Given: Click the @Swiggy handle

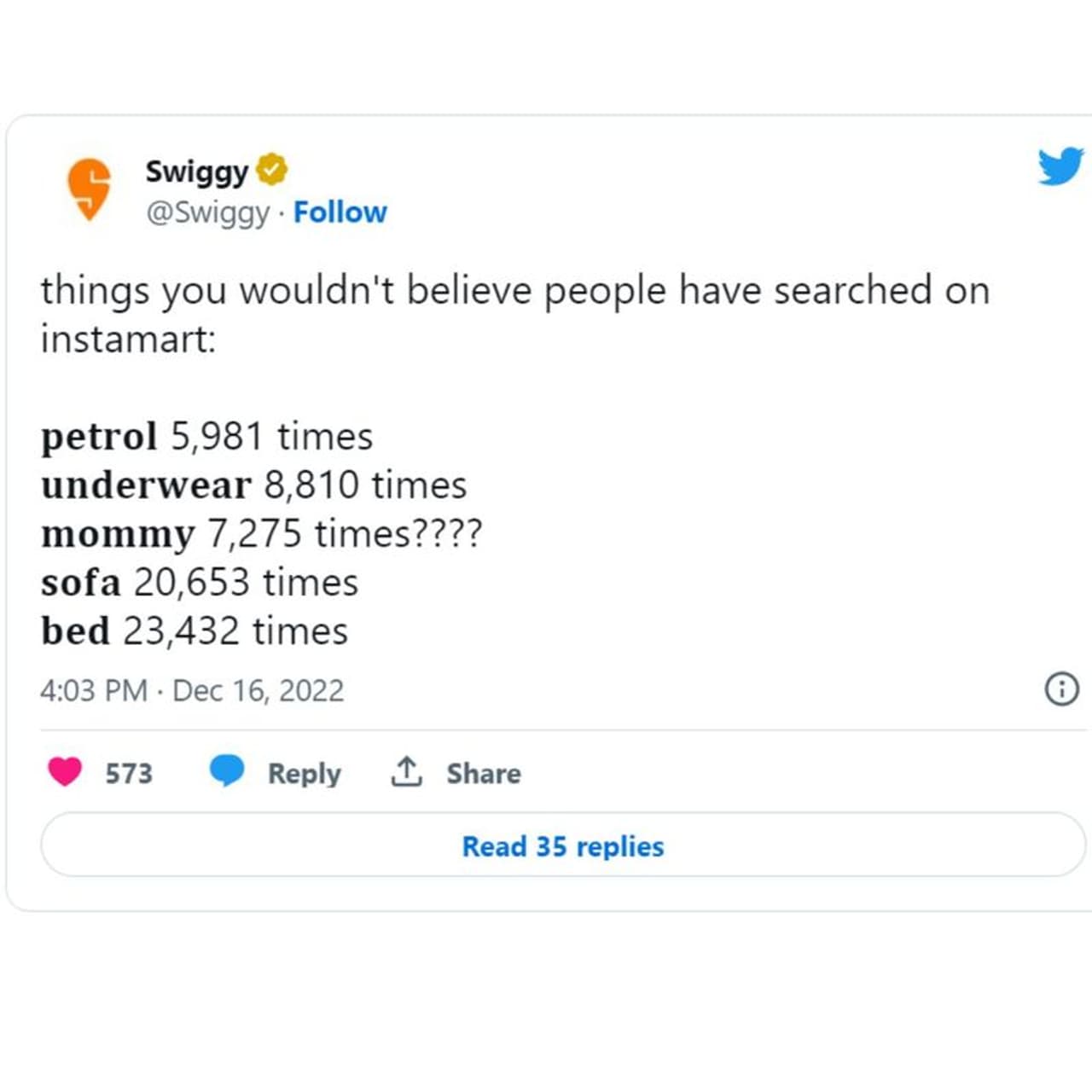Looking at the screenshot, I should (207, 212).
